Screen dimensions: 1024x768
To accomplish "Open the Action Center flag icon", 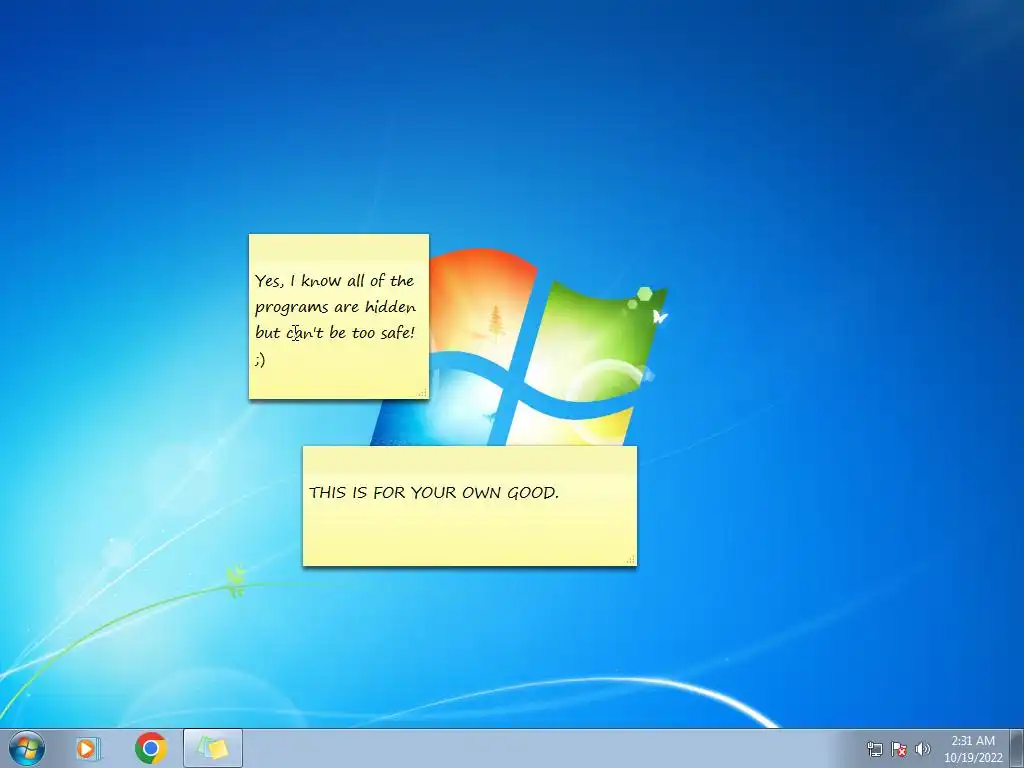I will coord(899,749).
